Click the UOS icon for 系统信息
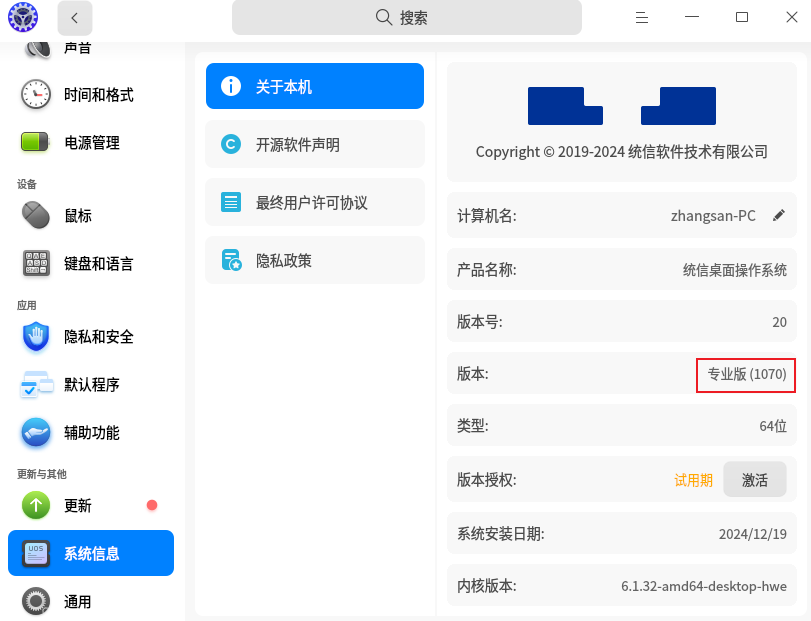The width and height of the screenshot is (811, 621). coord(36,553)
